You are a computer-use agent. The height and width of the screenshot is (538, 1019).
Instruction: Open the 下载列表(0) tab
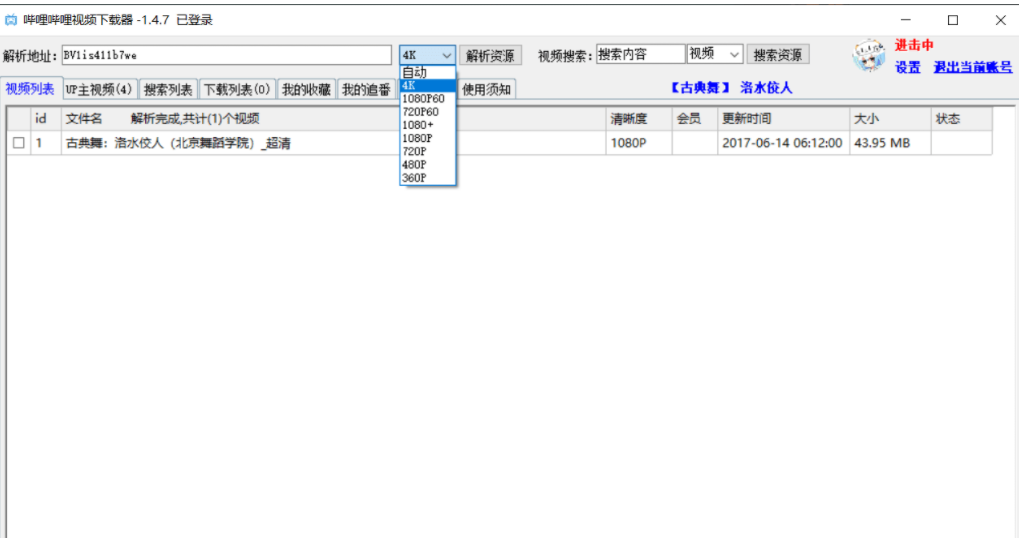click(x=237, y=90)
